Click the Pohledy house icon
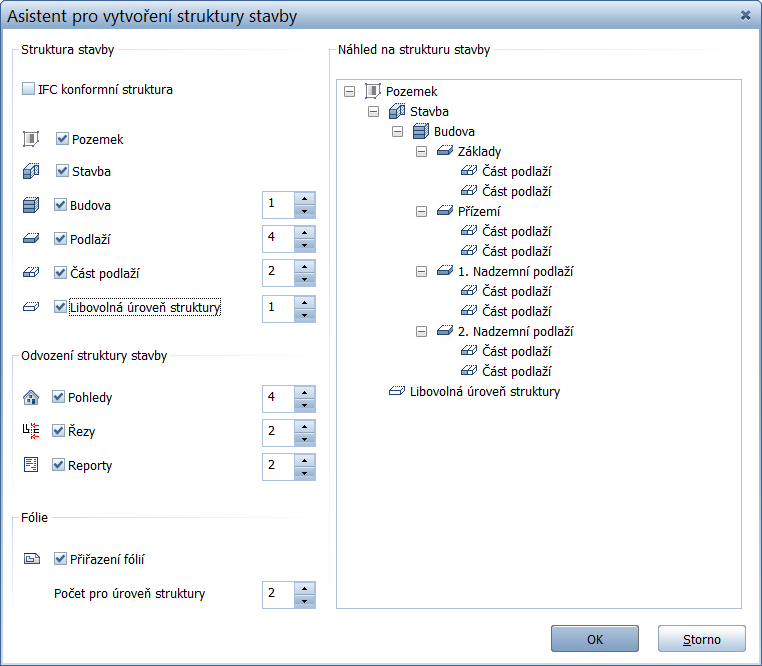Screen dimensions: 762x666 pyautogui.click(x=30, y=397)
